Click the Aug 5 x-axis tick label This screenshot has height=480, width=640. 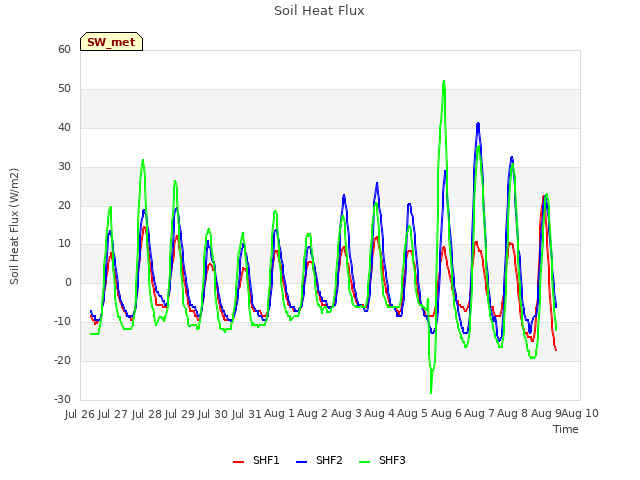coord(412,413)
